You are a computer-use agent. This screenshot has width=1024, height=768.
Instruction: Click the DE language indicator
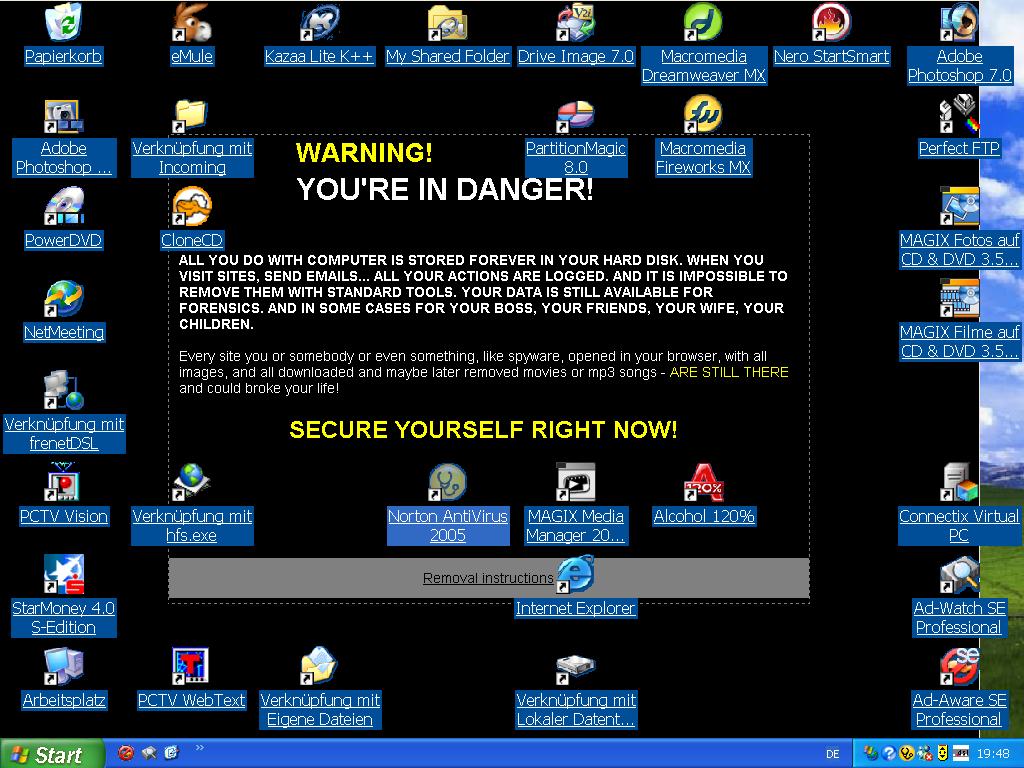point(833,754)
